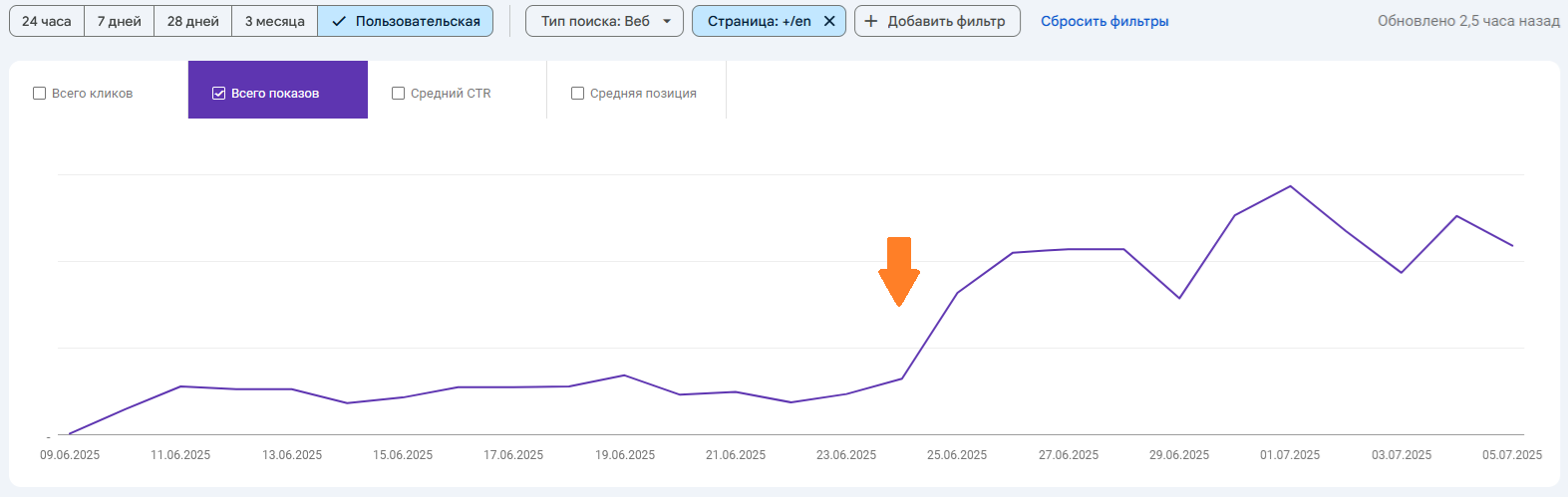Screen dimensions: 1568x497
Task: Click the chart line dip at 29.06.2025
Action: click(1179, 298)
